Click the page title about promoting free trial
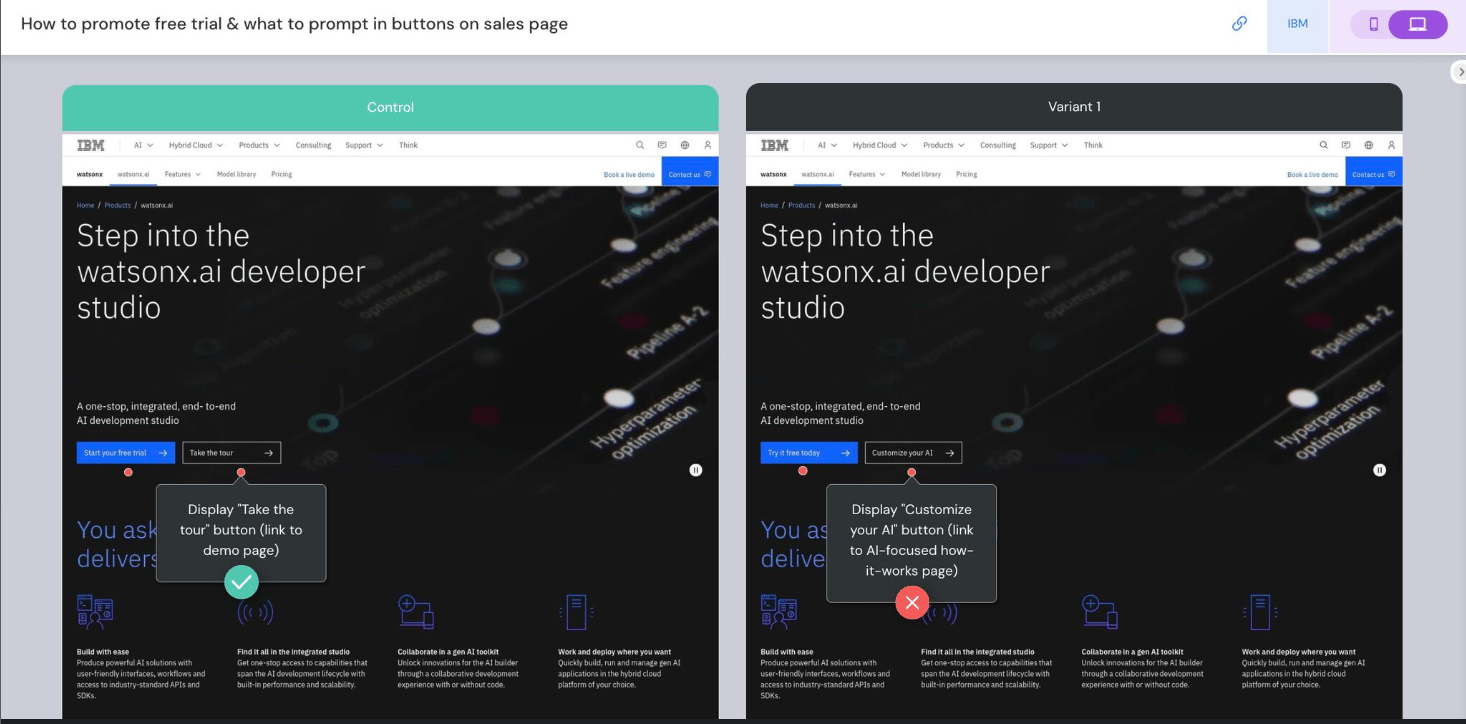 [x=294, y=23]
